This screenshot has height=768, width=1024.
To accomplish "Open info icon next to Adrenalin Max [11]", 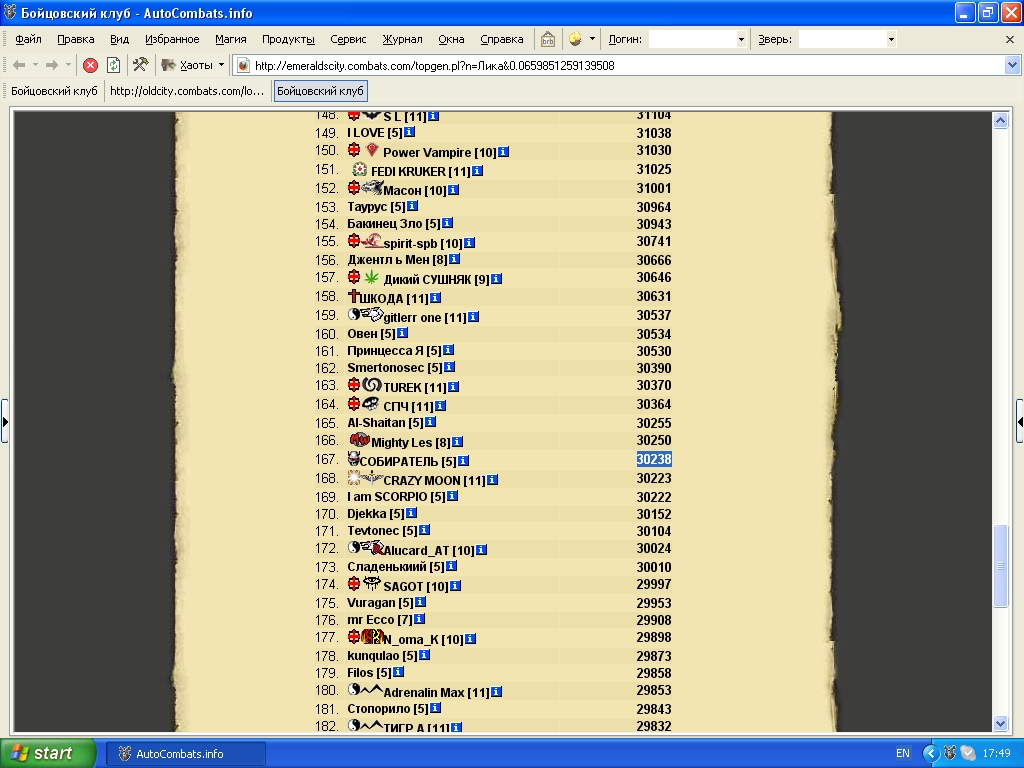I will click(496, 692).
